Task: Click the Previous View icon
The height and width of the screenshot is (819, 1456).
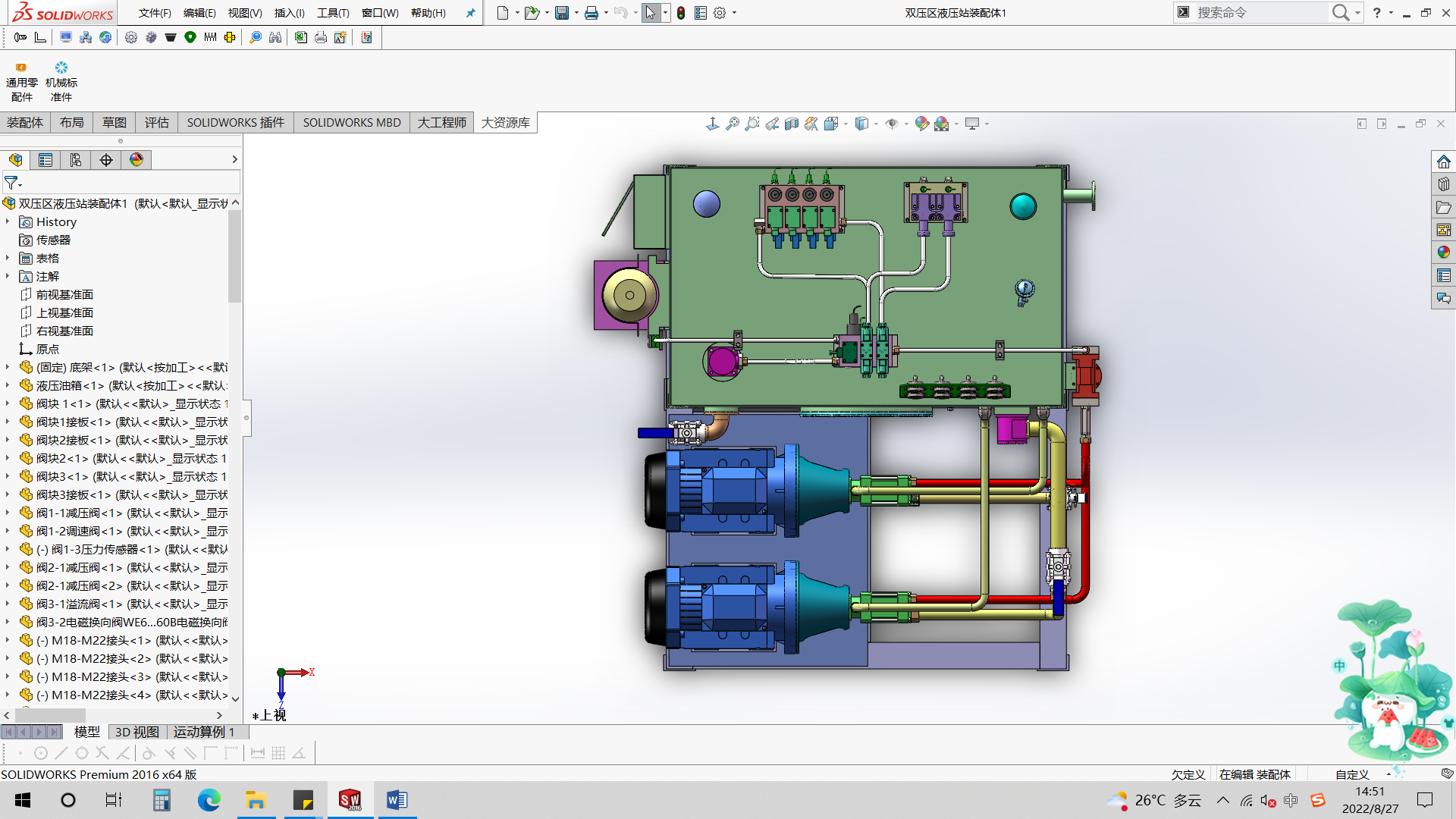Action: [x=772, y=124]
